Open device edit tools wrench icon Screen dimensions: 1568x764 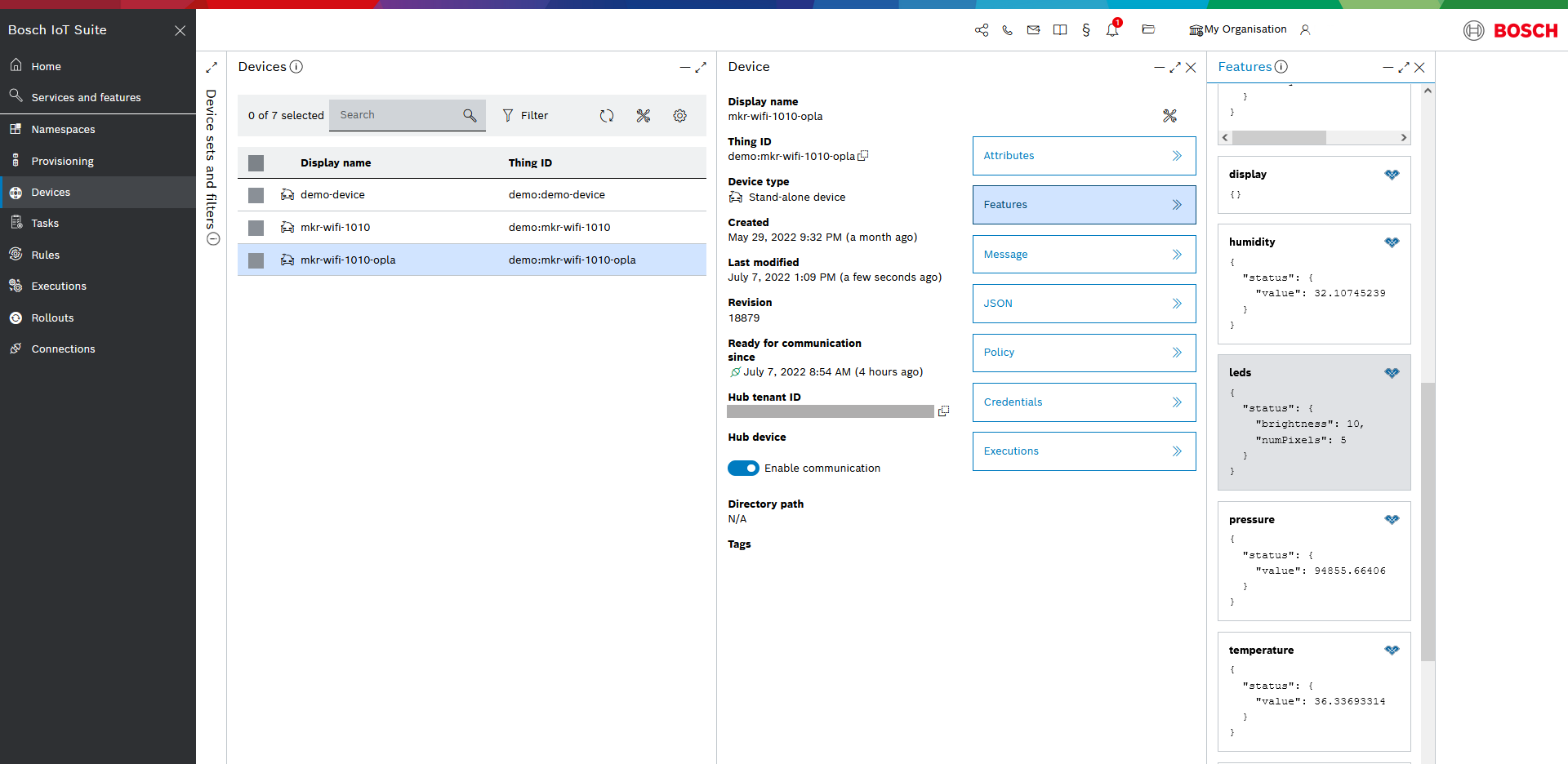click(x=1170, y=116)
